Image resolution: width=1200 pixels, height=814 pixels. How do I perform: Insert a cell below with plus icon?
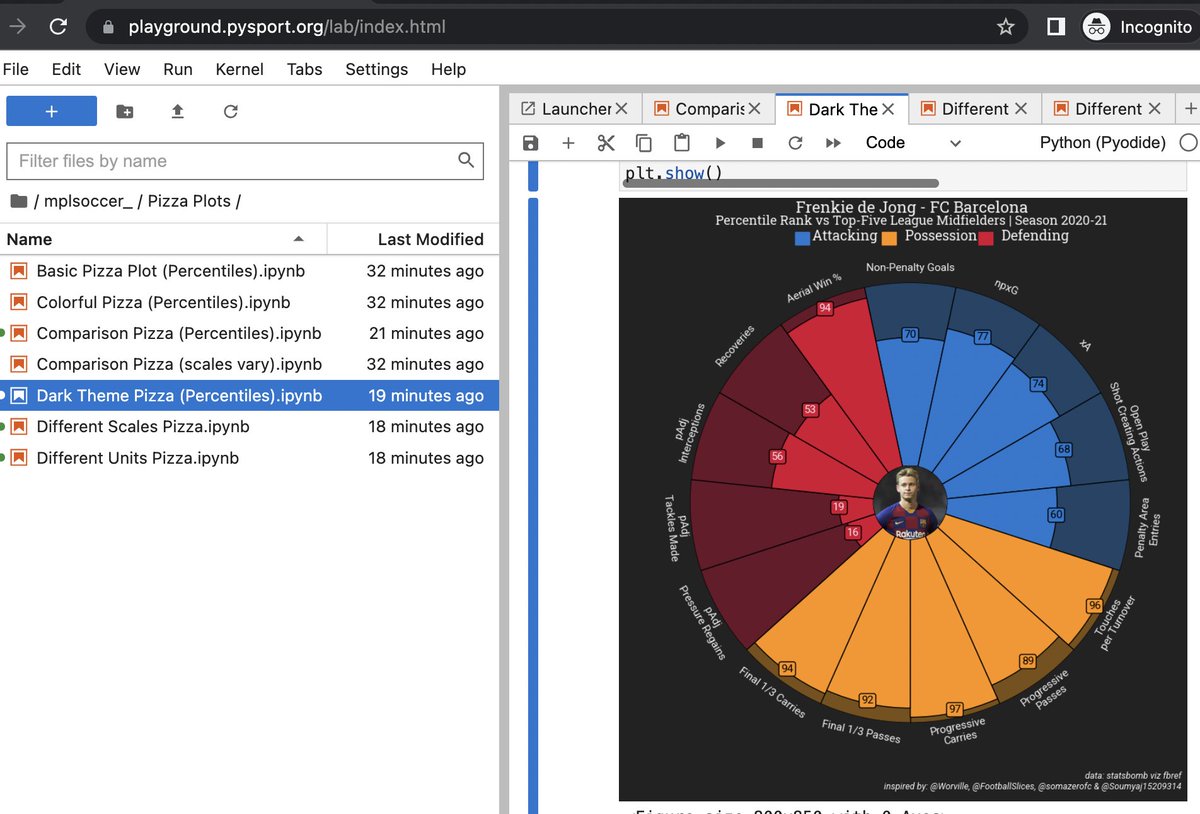tap(568, 143)
